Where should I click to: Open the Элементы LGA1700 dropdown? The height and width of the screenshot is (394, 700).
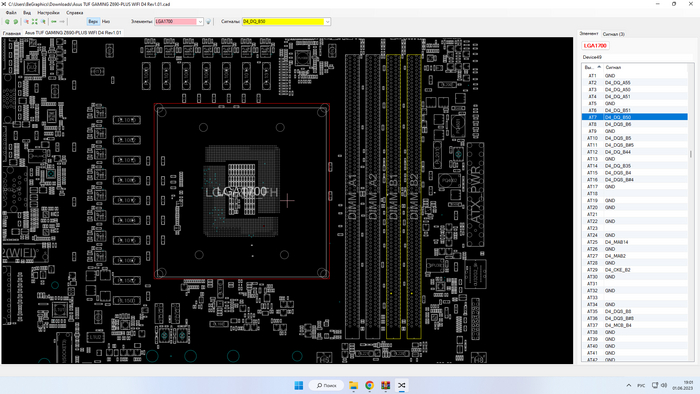click(x=200, y=21)
